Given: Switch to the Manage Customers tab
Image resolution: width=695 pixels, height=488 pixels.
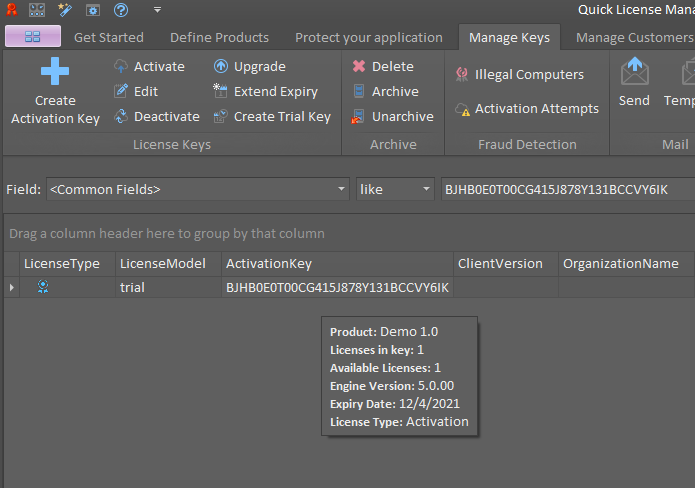Looking at the screenshot, I should (635, 38).
